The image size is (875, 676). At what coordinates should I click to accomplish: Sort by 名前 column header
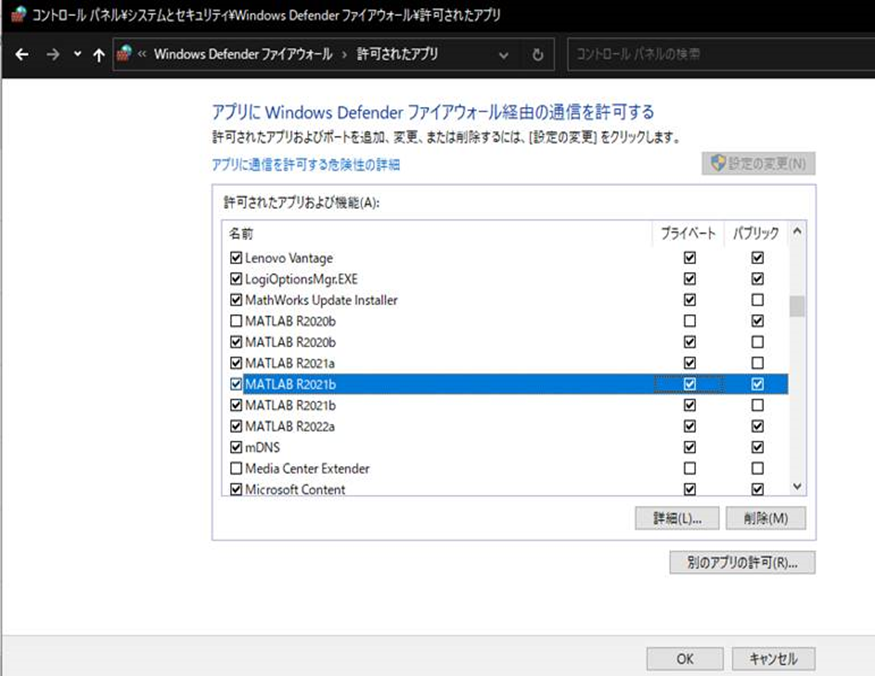[241, 233]
